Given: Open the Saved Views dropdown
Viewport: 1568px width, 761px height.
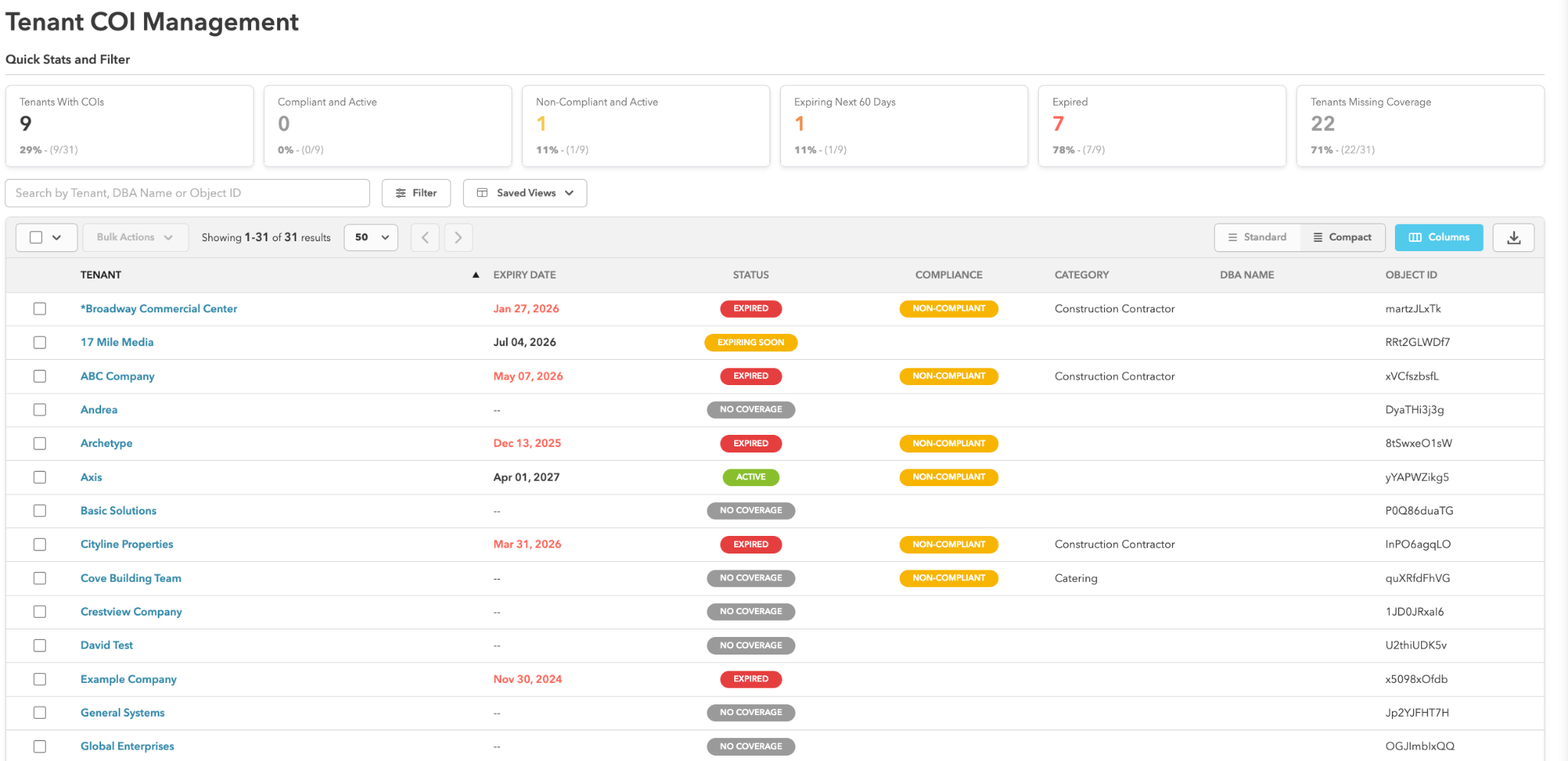Looking at the screenshot, I should [x=525, y=193].
